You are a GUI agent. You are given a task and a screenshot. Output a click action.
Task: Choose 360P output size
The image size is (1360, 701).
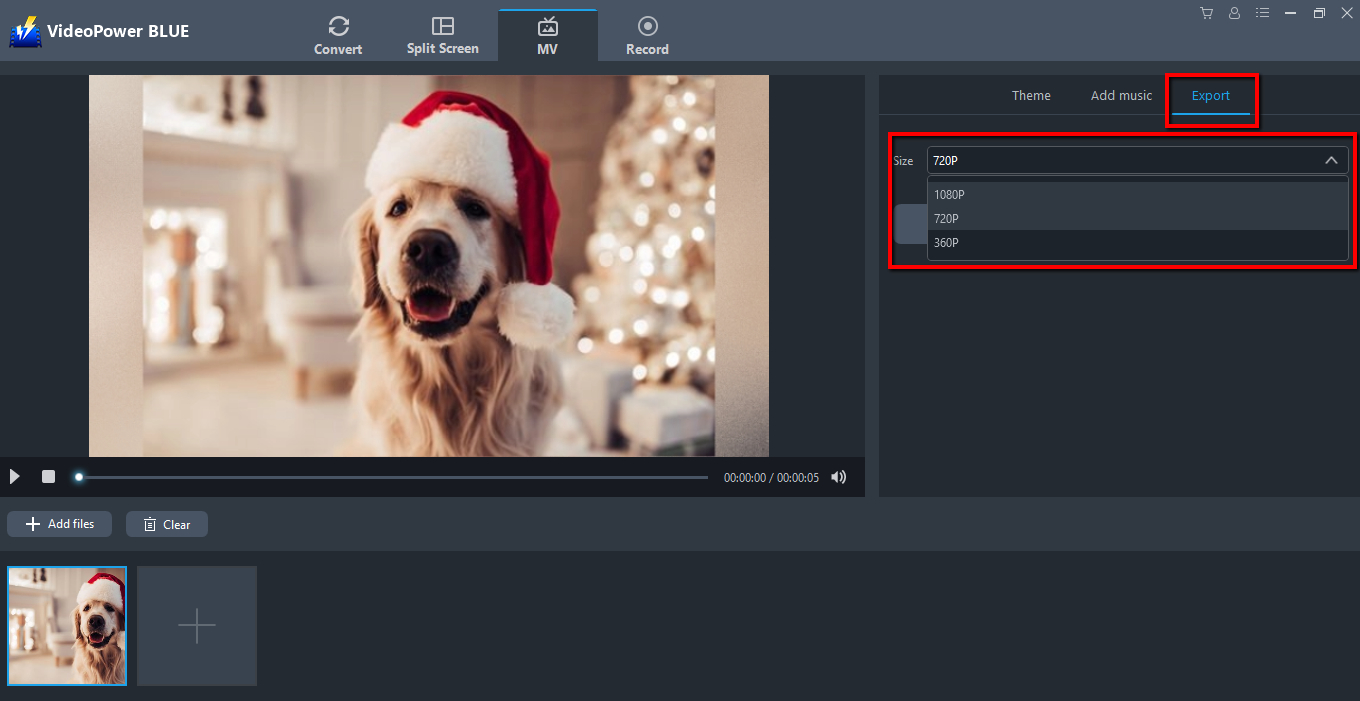946,242
